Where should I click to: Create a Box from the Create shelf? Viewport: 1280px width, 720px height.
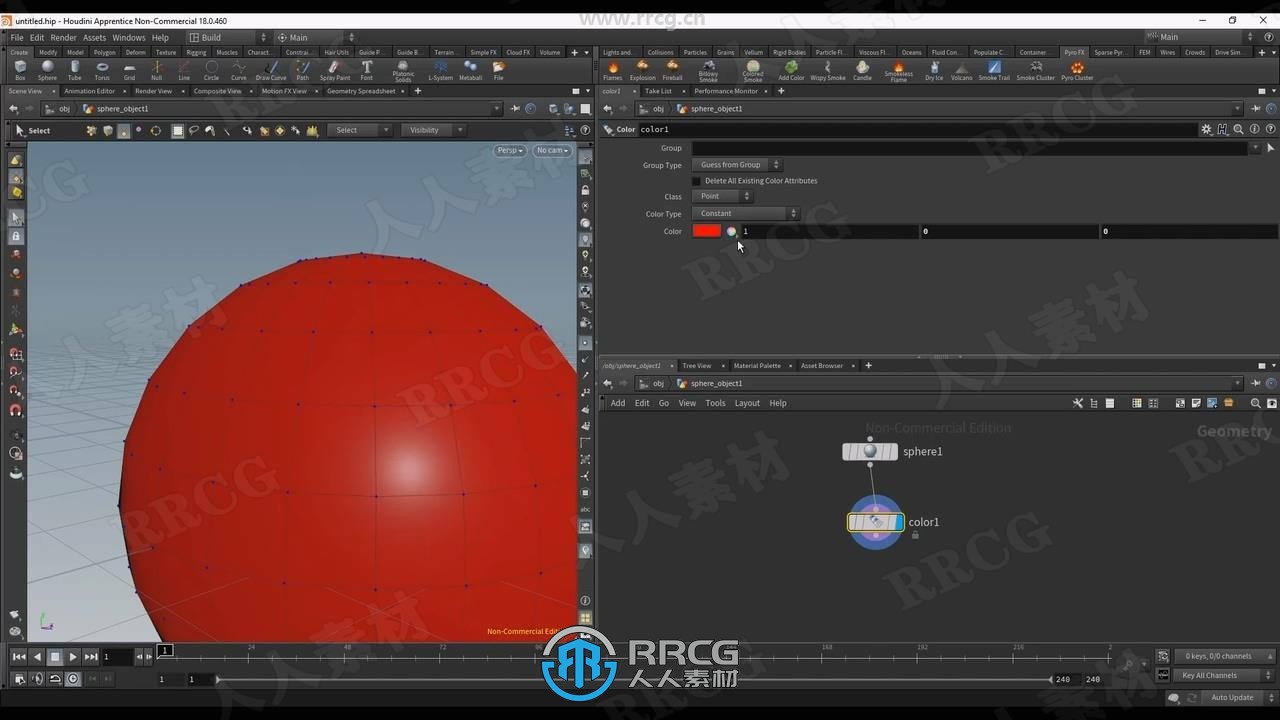[20, 70]
